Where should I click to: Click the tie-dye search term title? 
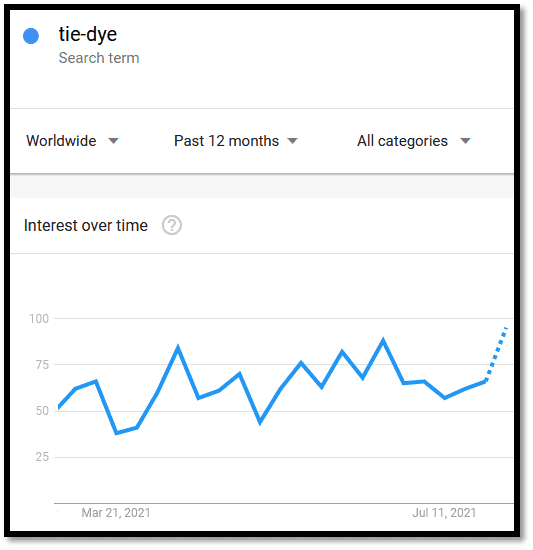[88, 35]
